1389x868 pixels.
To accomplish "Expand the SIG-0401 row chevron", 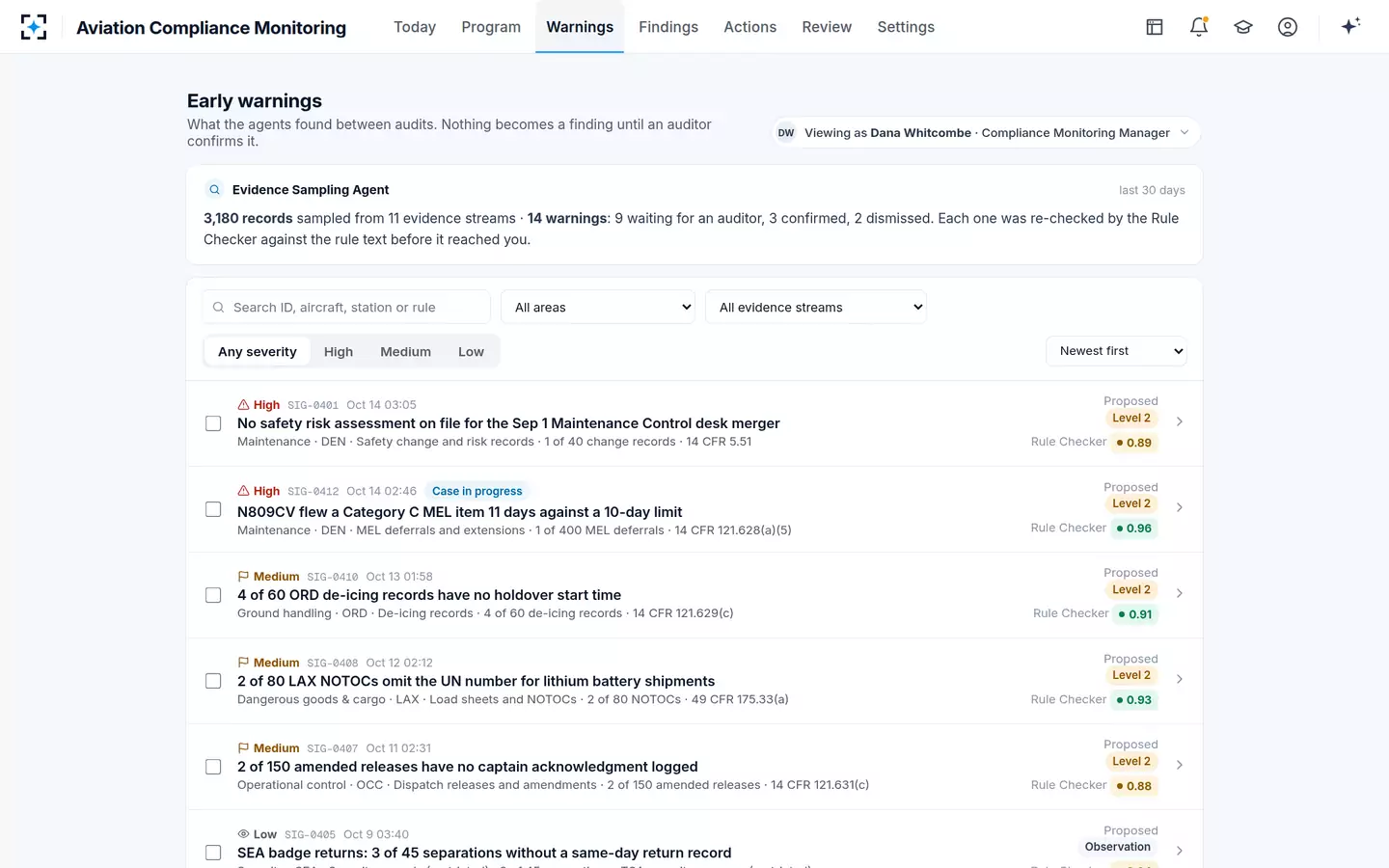I will click(x=1180, y=421).
